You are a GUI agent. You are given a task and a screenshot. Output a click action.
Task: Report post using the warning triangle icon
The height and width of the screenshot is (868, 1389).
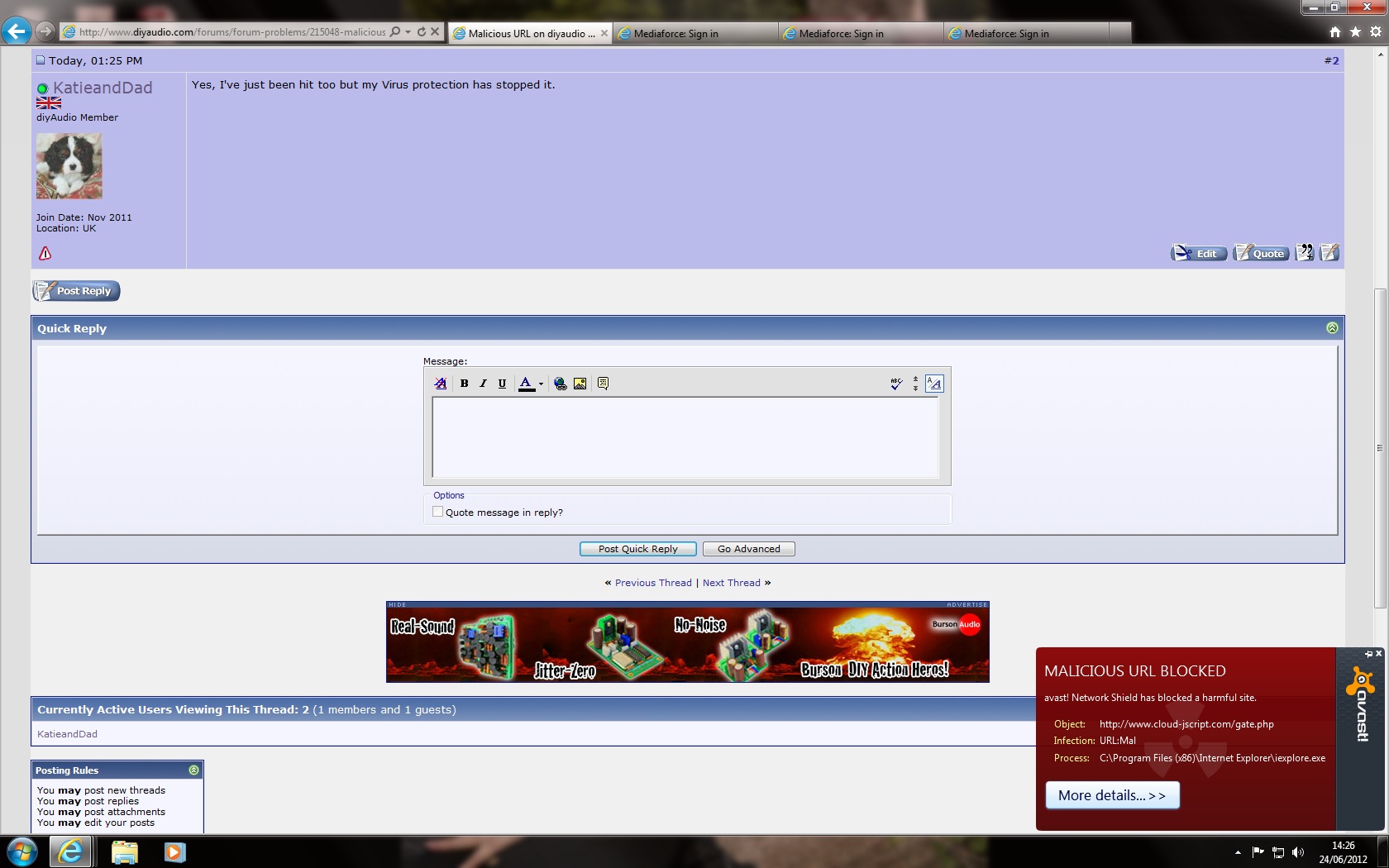click(45, 254)
